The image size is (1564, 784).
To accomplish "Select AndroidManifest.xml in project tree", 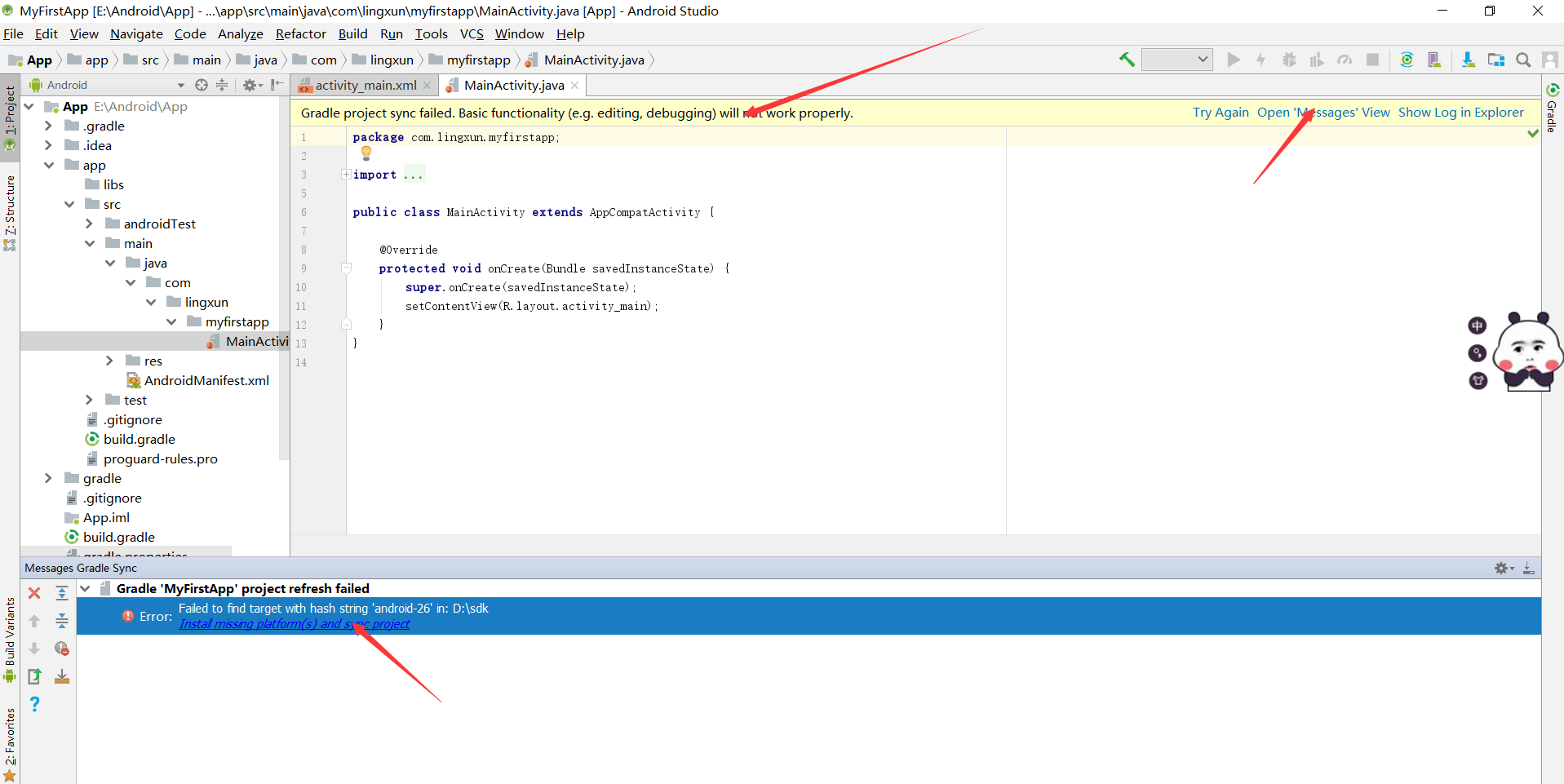I will tap(197, 380).
